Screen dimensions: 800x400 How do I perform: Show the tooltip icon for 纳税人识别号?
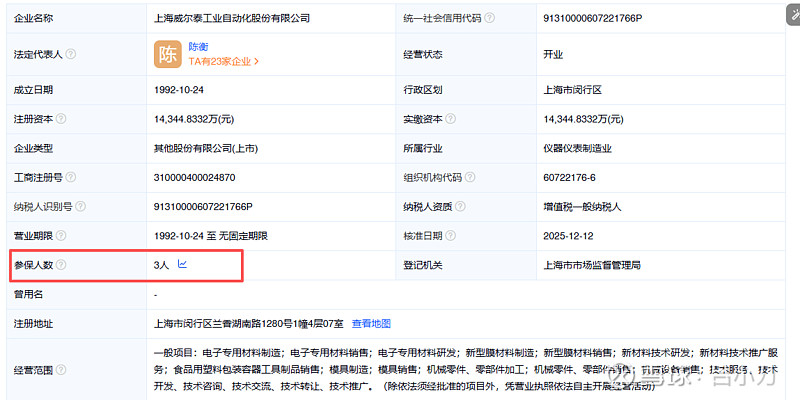[81, 207]
